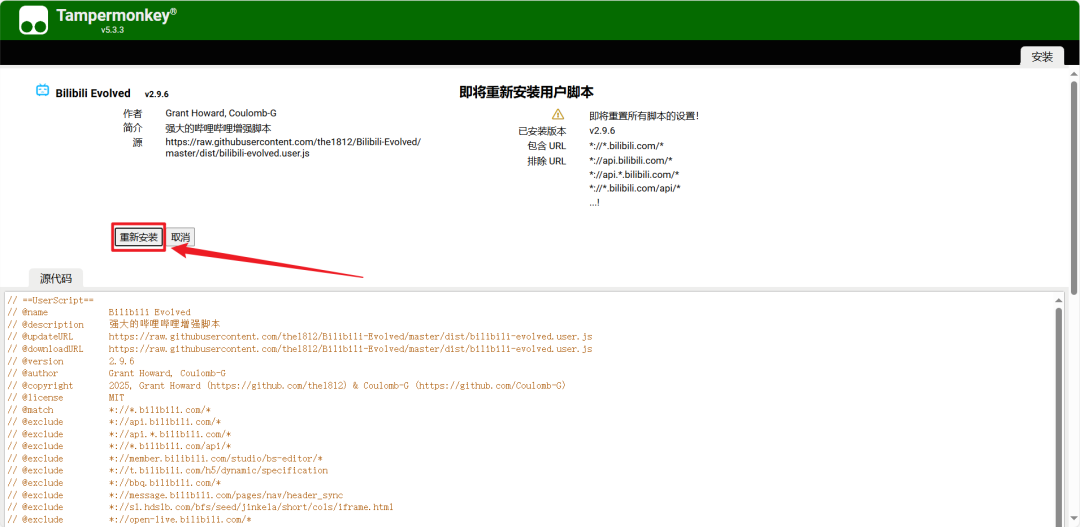Screen dimensions: 1080x527
Task: Click the @author code line
Action: point(116,373)
